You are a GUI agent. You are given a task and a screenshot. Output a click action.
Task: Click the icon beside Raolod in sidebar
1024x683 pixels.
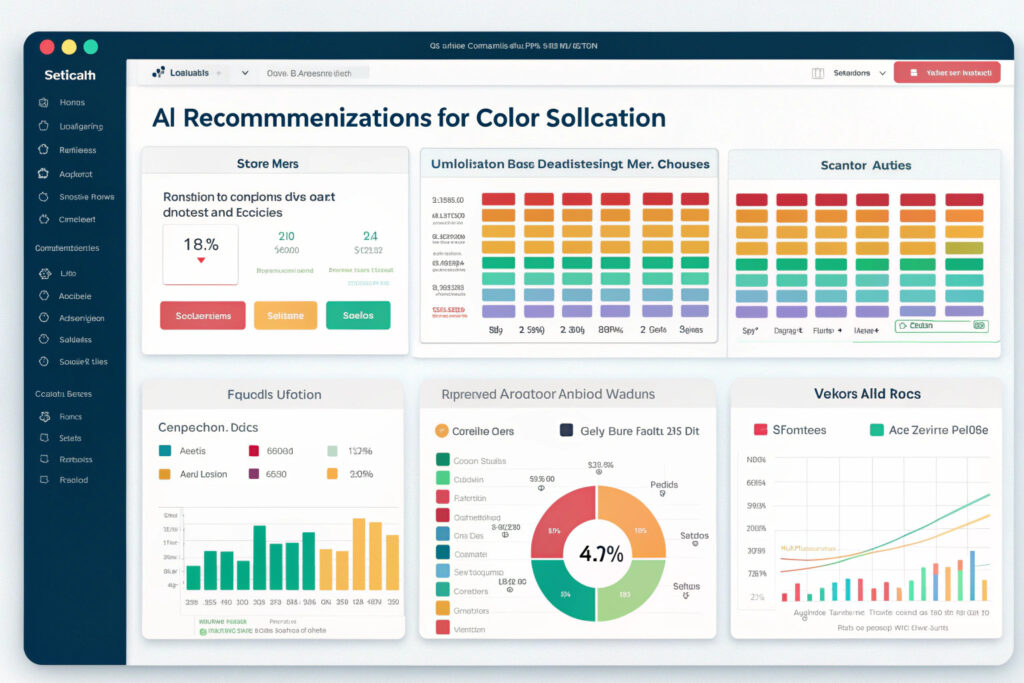pos(42,480)
